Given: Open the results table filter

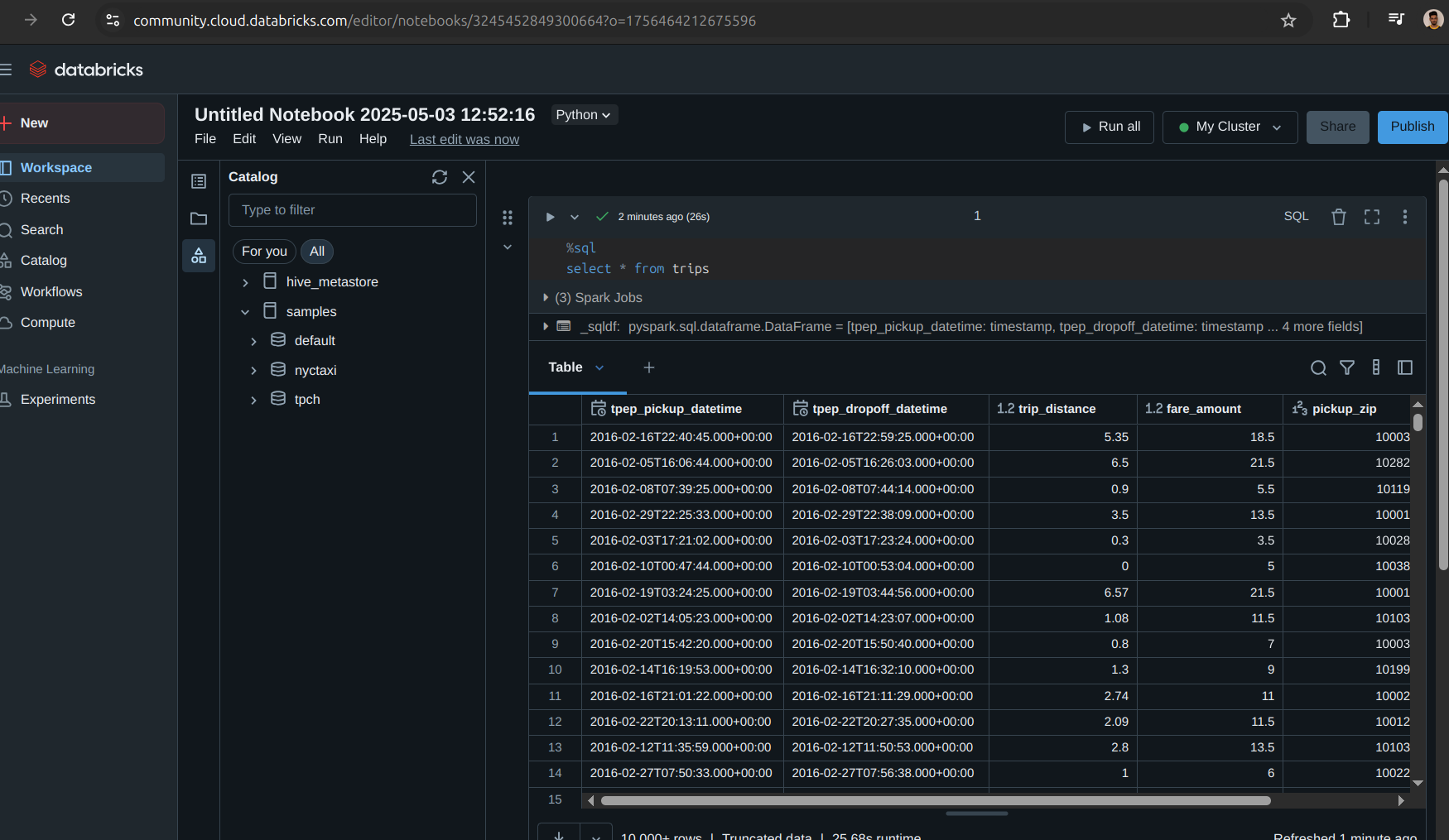Looking at the screenshot, I should coord(1347,367).
